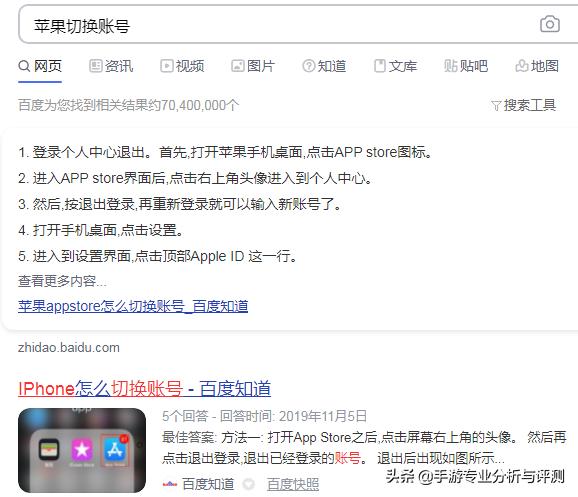Open result IPhone怎么切换账号 - 百度知道
578x497 pixels.
(144, 389)
